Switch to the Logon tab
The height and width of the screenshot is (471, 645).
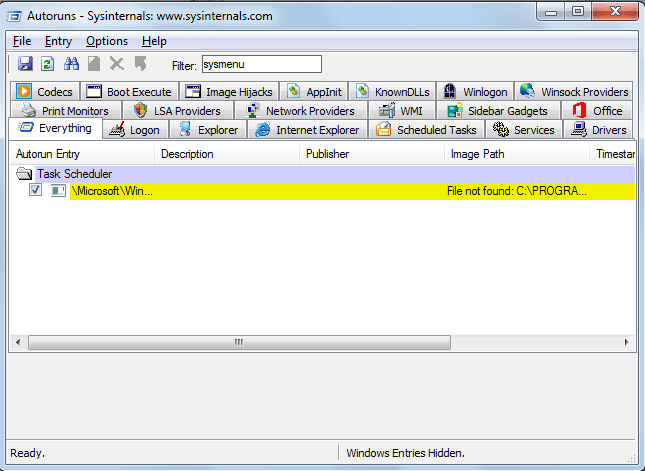(x=135, y=130)
